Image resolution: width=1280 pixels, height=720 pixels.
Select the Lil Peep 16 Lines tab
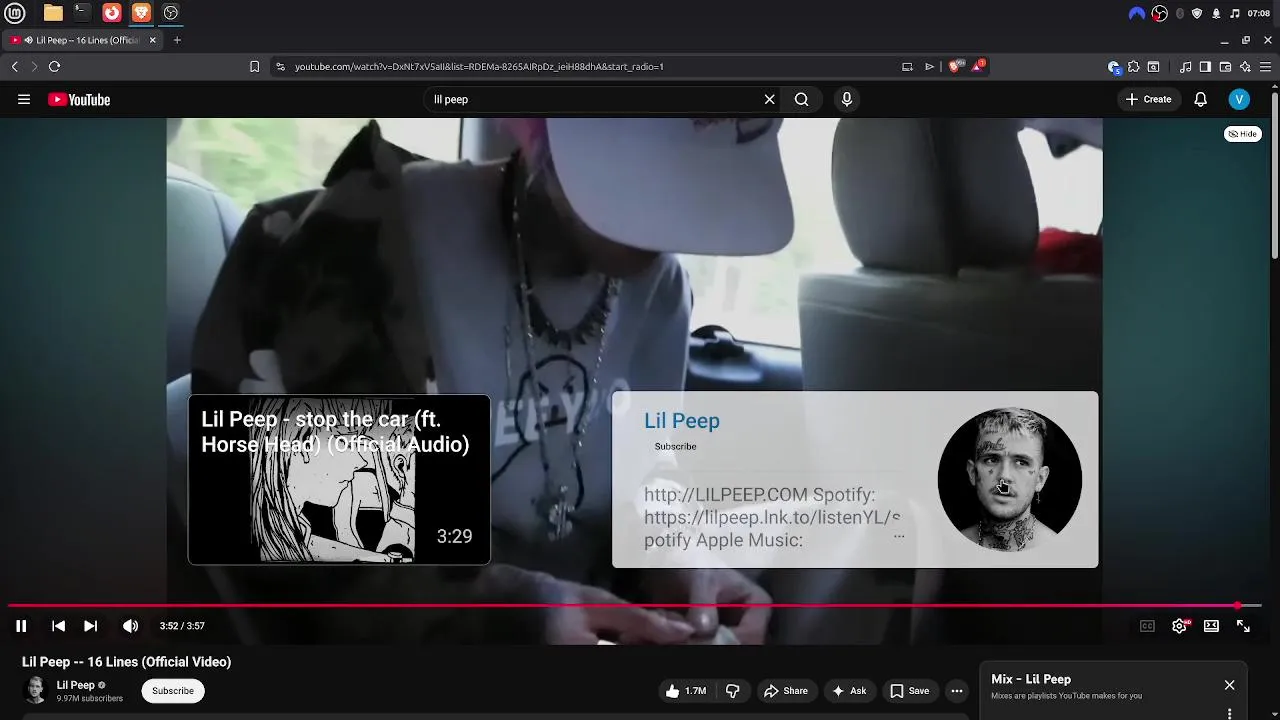click(82, 40)
